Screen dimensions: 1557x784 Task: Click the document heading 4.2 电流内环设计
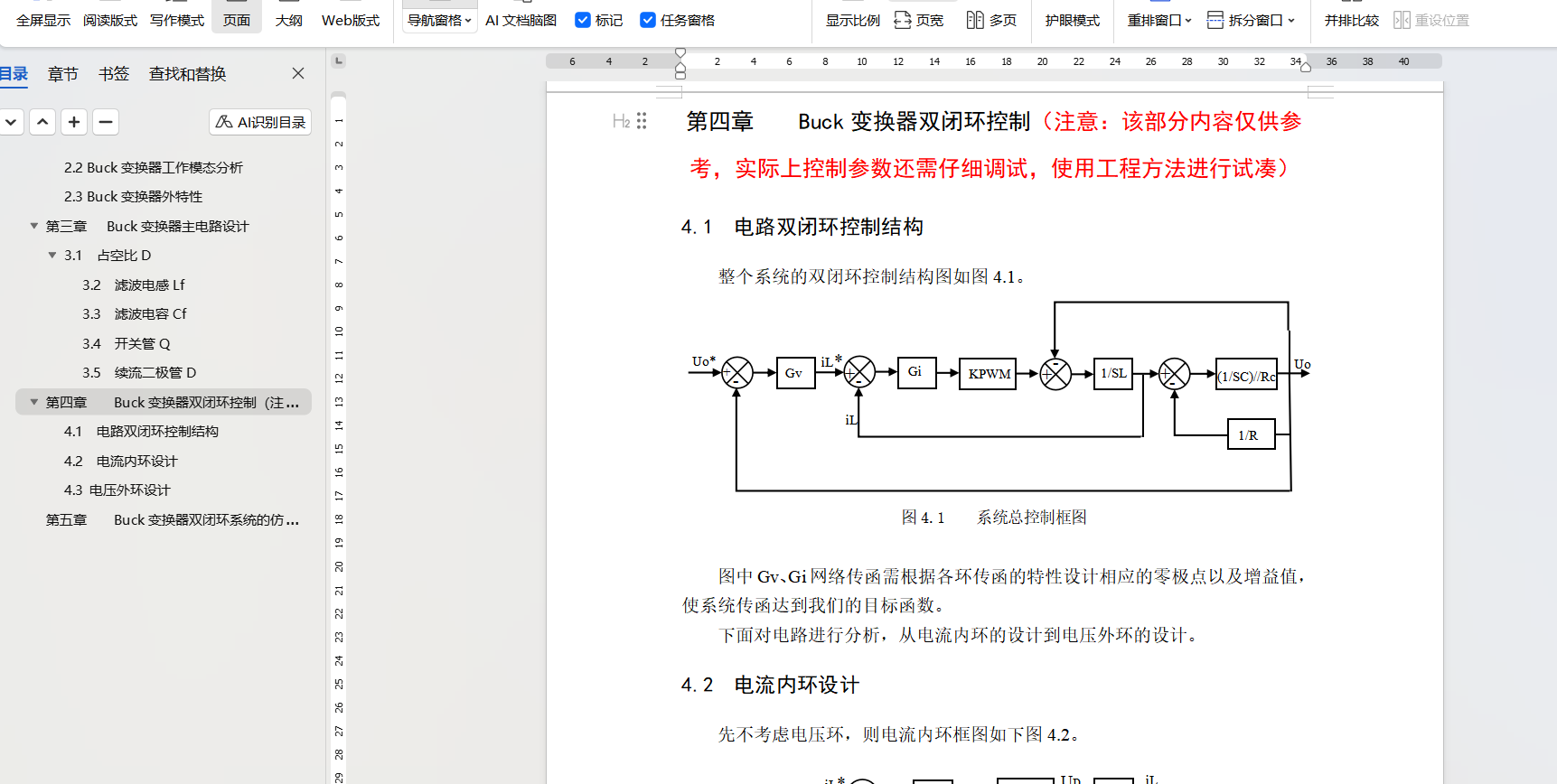tap(770, 685)
